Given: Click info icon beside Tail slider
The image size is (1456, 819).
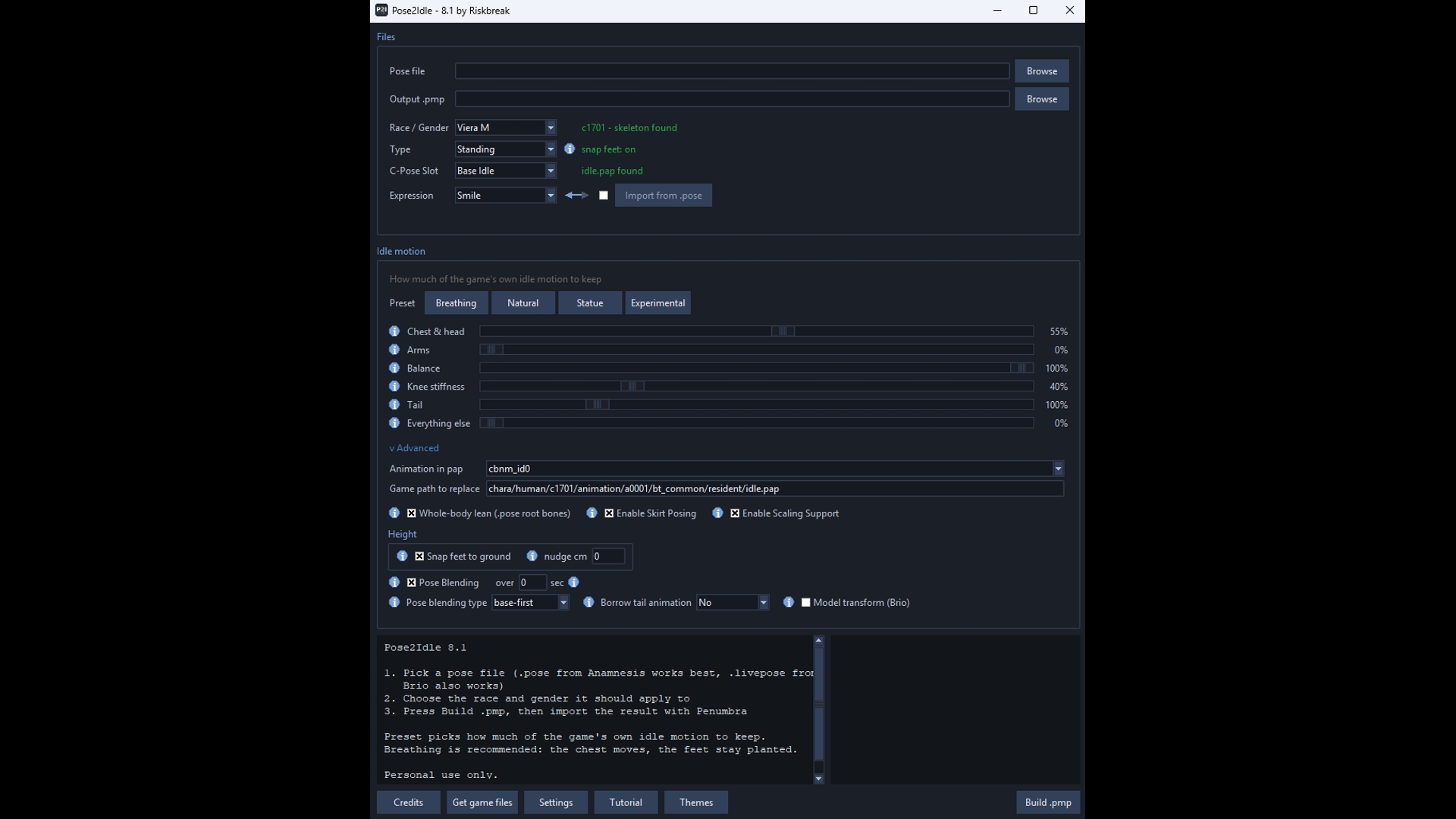Looking at the screenshot, I should pyautogui.click(x=394, y=405).
